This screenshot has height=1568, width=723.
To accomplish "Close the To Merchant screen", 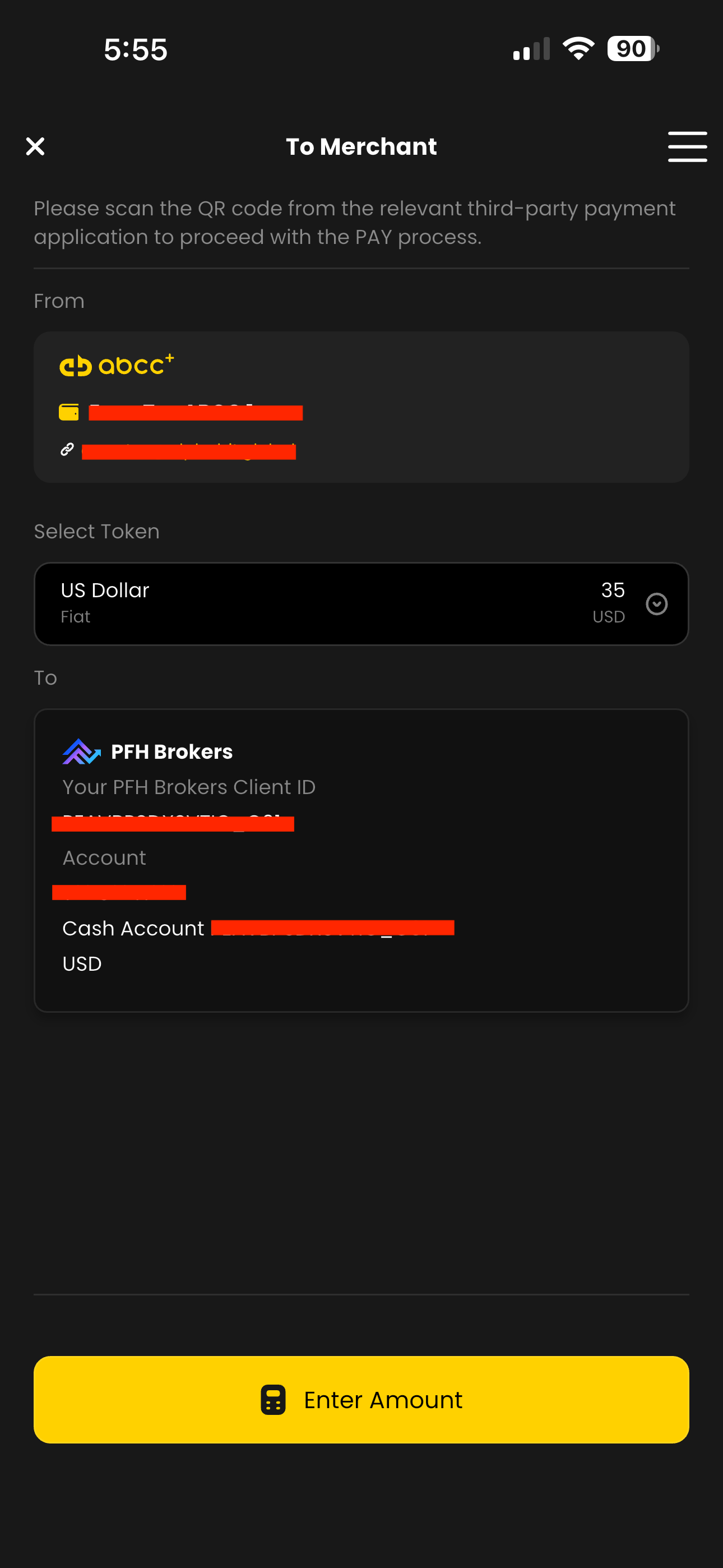I will coord(35,146).
